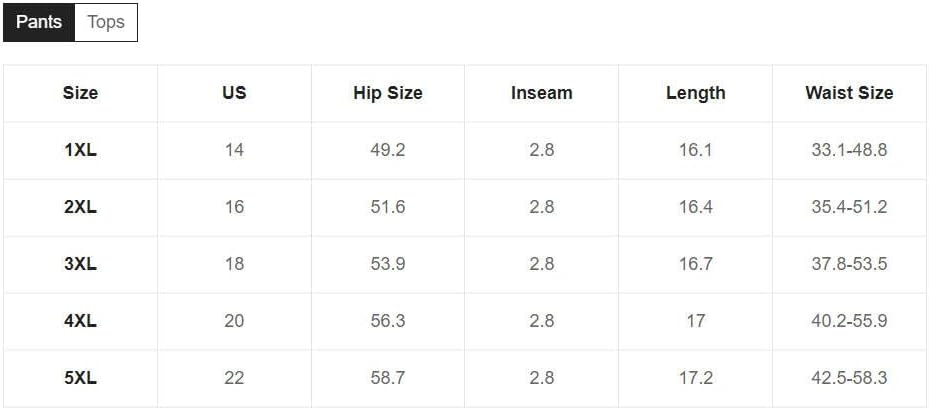The width and height of the screenshot is (929, 410).
Task: Select the 3XL size row label
Action: [x=81, y=264]
